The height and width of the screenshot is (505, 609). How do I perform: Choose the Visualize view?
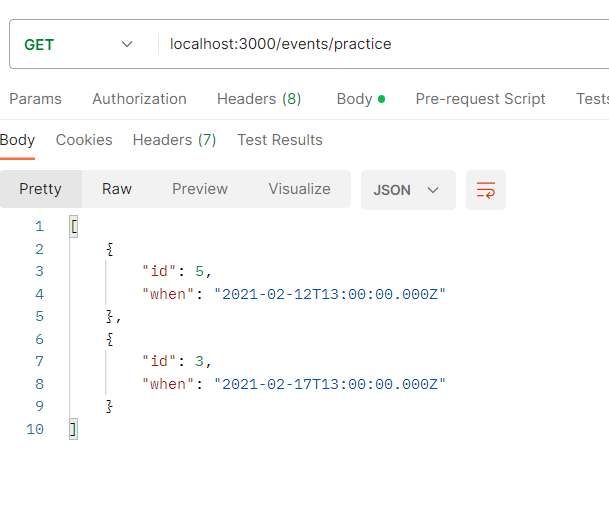pyautogui.click(x=299, y=189)
